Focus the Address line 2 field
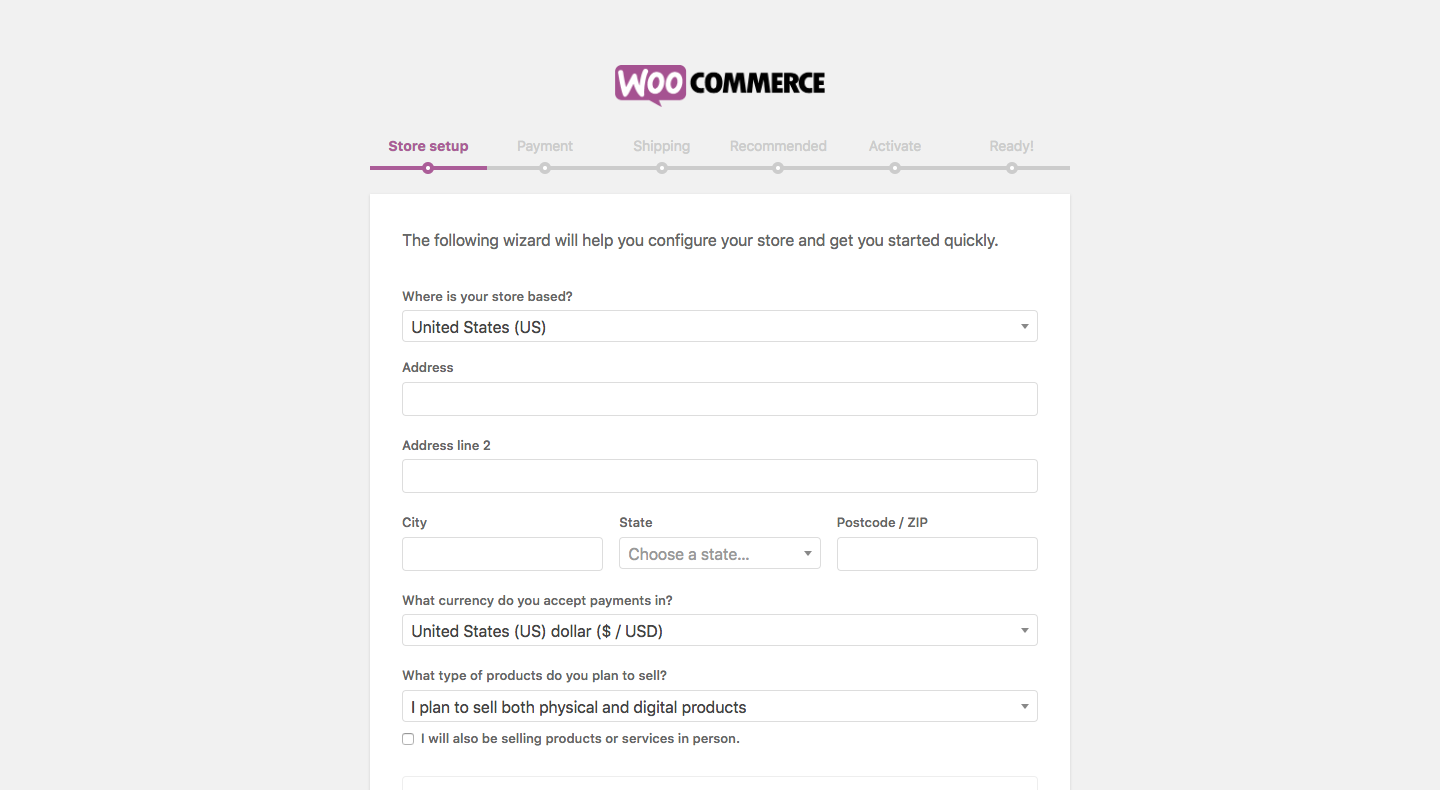Viewport: 1440px width, 790px height. coord(720,476)
